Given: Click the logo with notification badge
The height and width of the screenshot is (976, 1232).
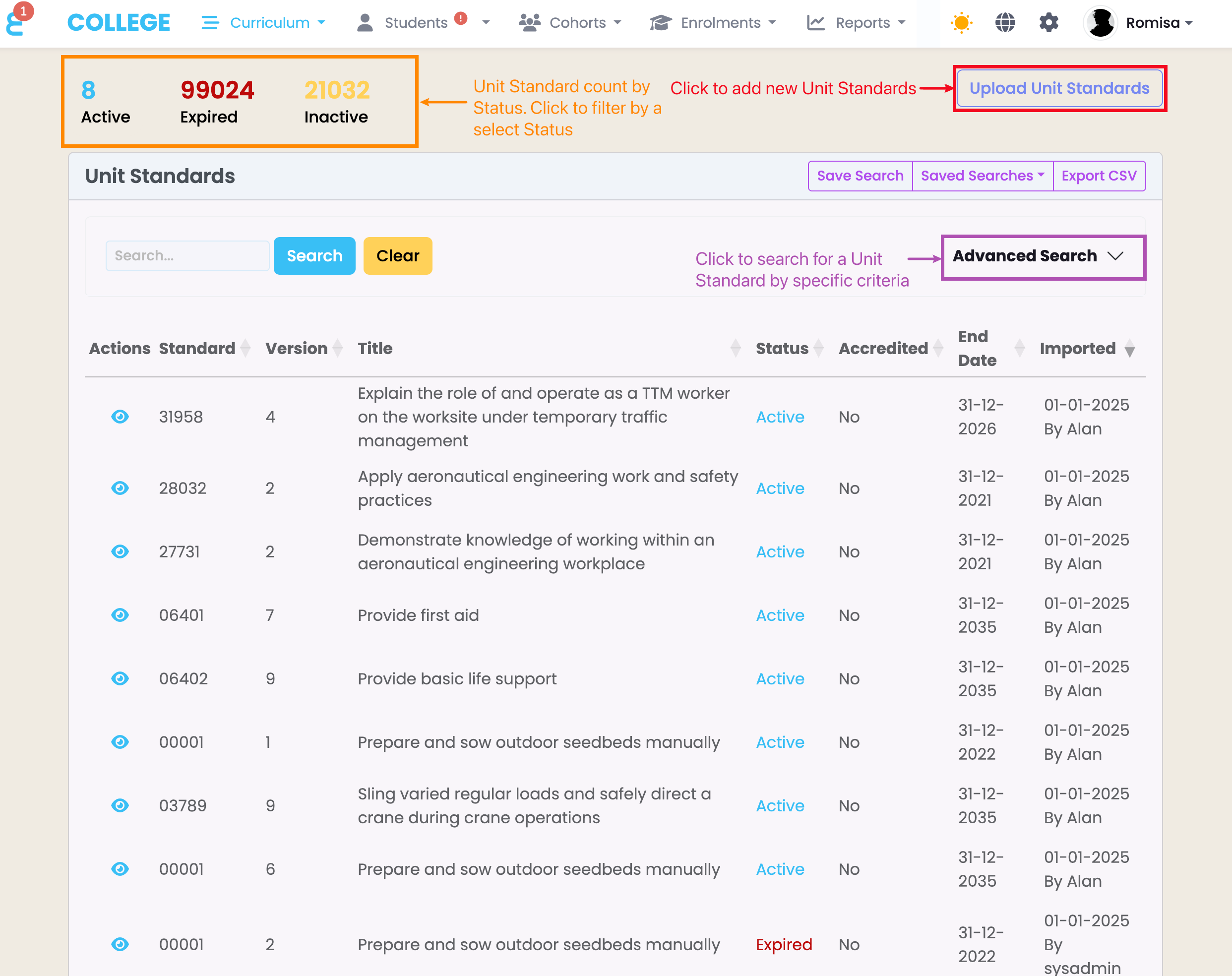Looking at the screenshot, I should [x=17, y=20].
